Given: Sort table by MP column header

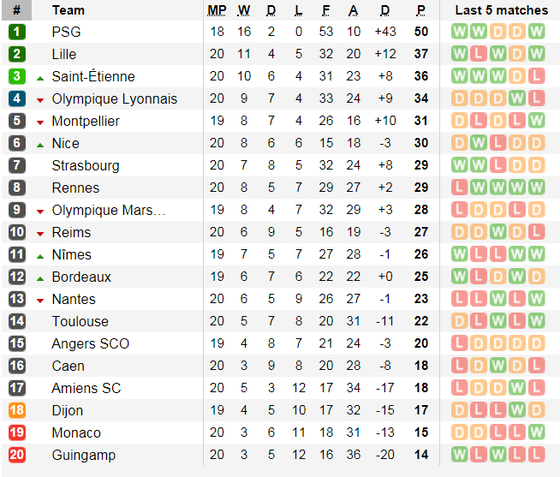Looking at the screenshot, I should click(217, 10).
